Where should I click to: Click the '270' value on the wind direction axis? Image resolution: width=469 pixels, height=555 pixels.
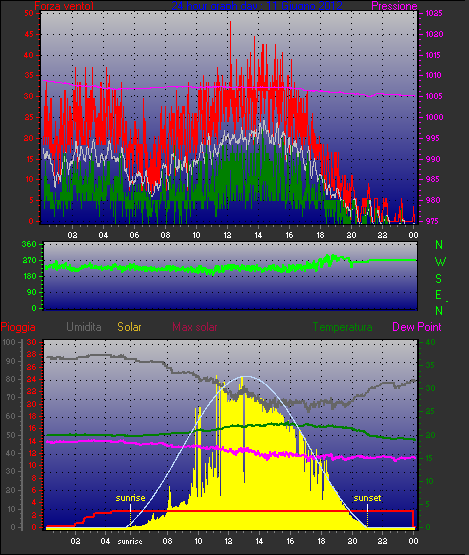click(x=29, y=261)
